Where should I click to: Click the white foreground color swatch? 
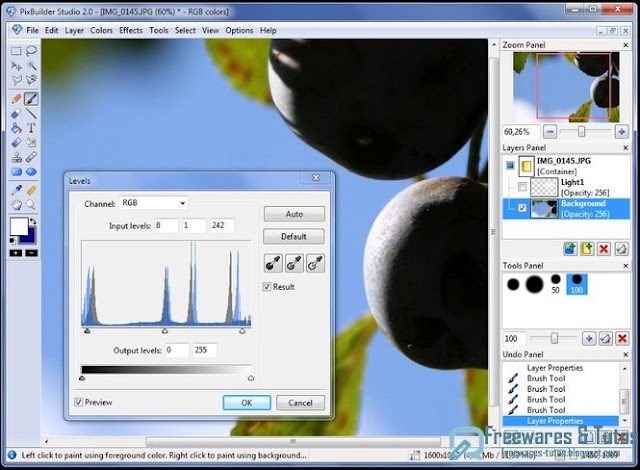pyautogui.click(x=18, y=226)
